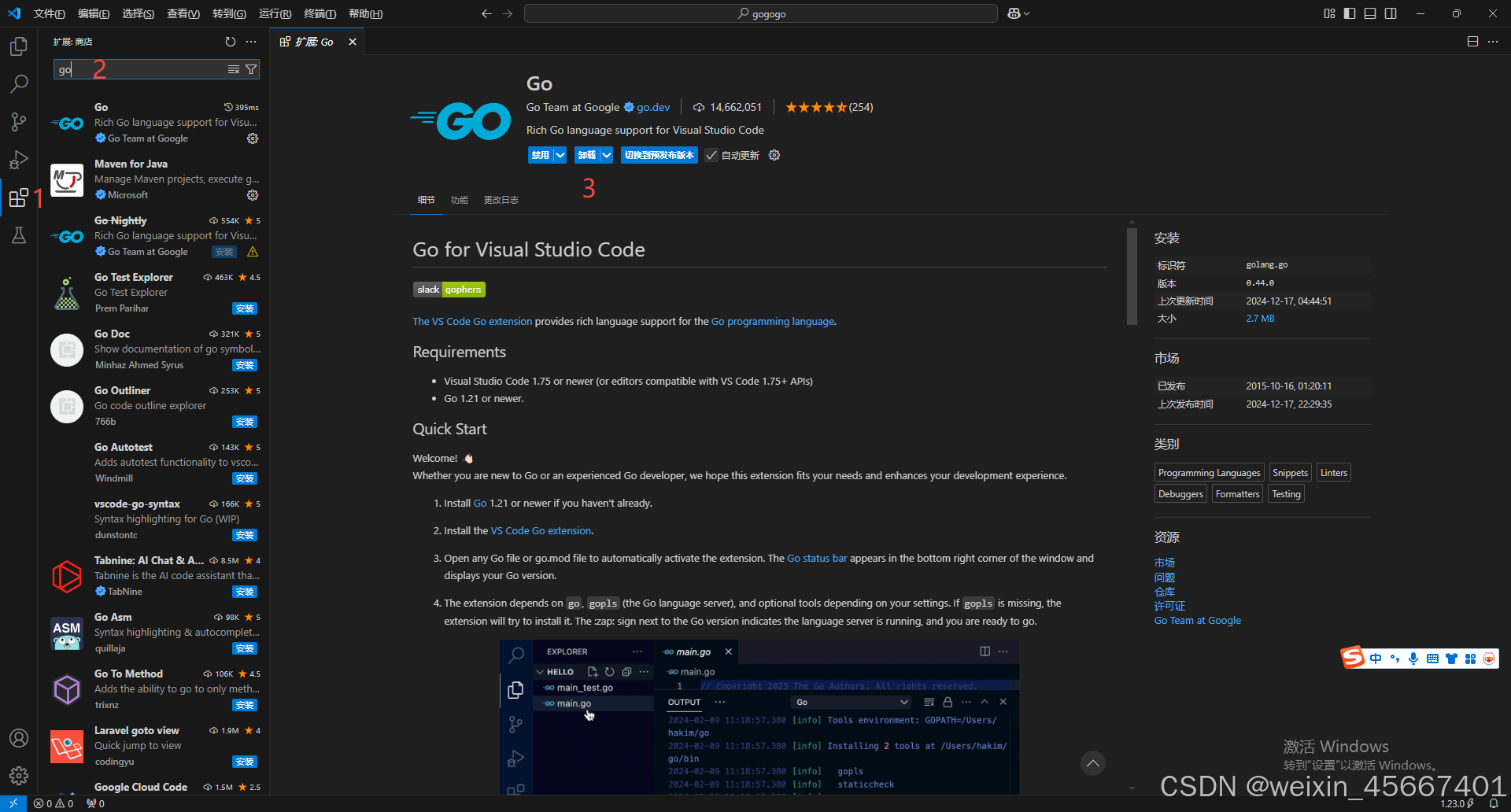Uncheck the 自动更新 checkbox
This screenshot has height=812, width=1511.
[x=711, y=155]
